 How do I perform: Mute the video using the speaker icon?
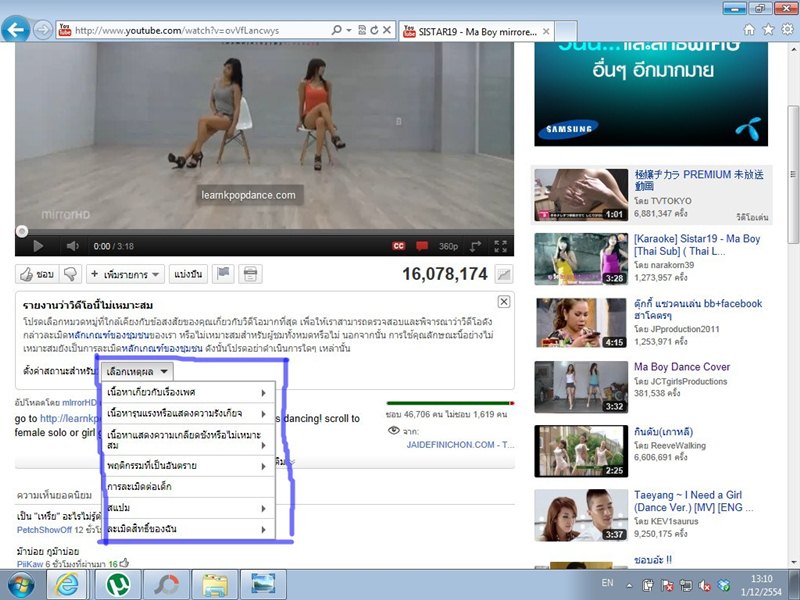coord(72,246)
